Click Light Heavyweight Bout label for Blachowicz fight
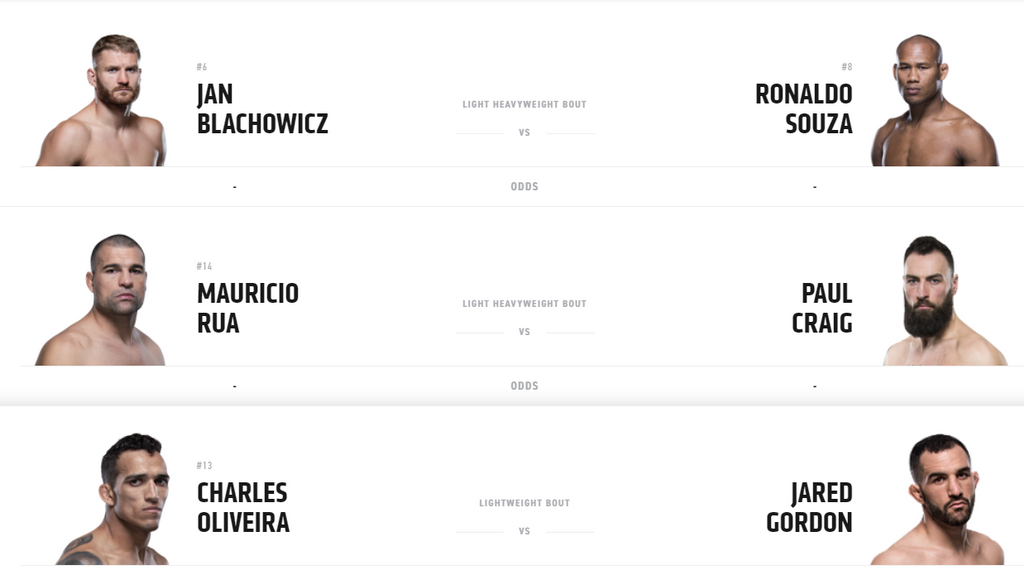The width and height of the screenshot is (1024, 574). (x=524, y=104)
